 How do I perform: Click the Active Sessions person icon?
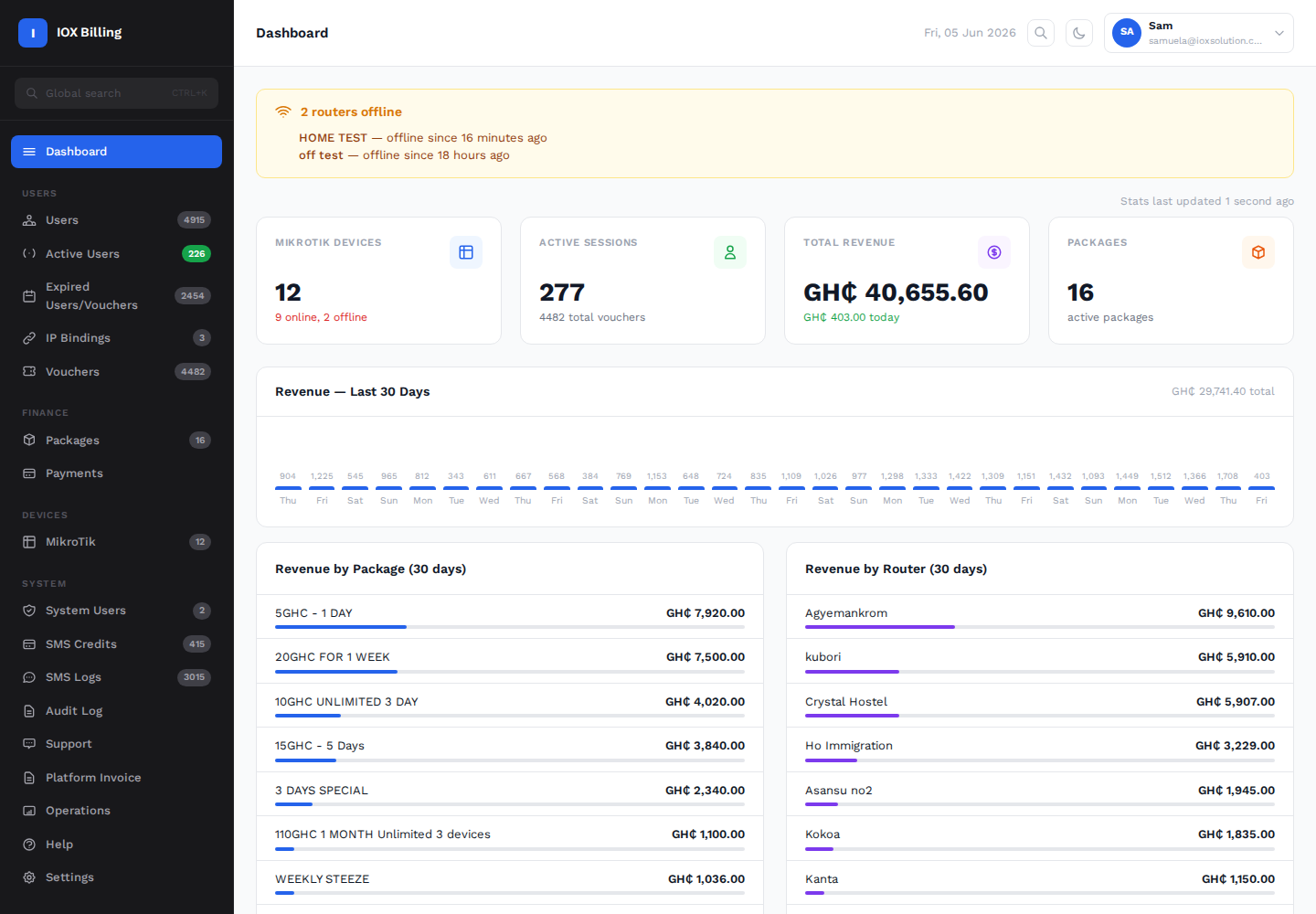click(730, 252)
